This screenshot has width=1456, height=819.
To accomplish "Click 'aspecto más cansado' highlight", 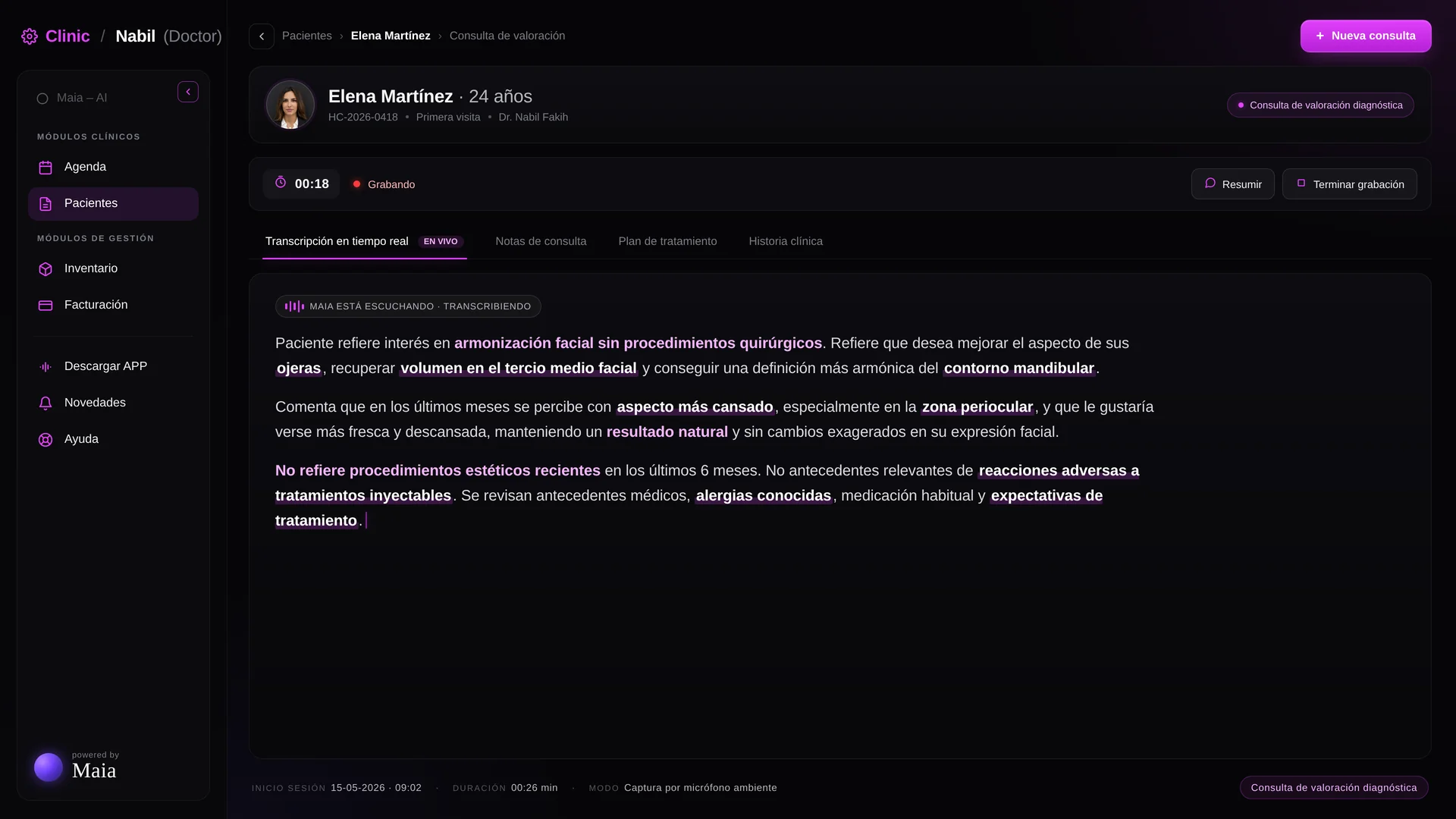I will pos(695,407).
